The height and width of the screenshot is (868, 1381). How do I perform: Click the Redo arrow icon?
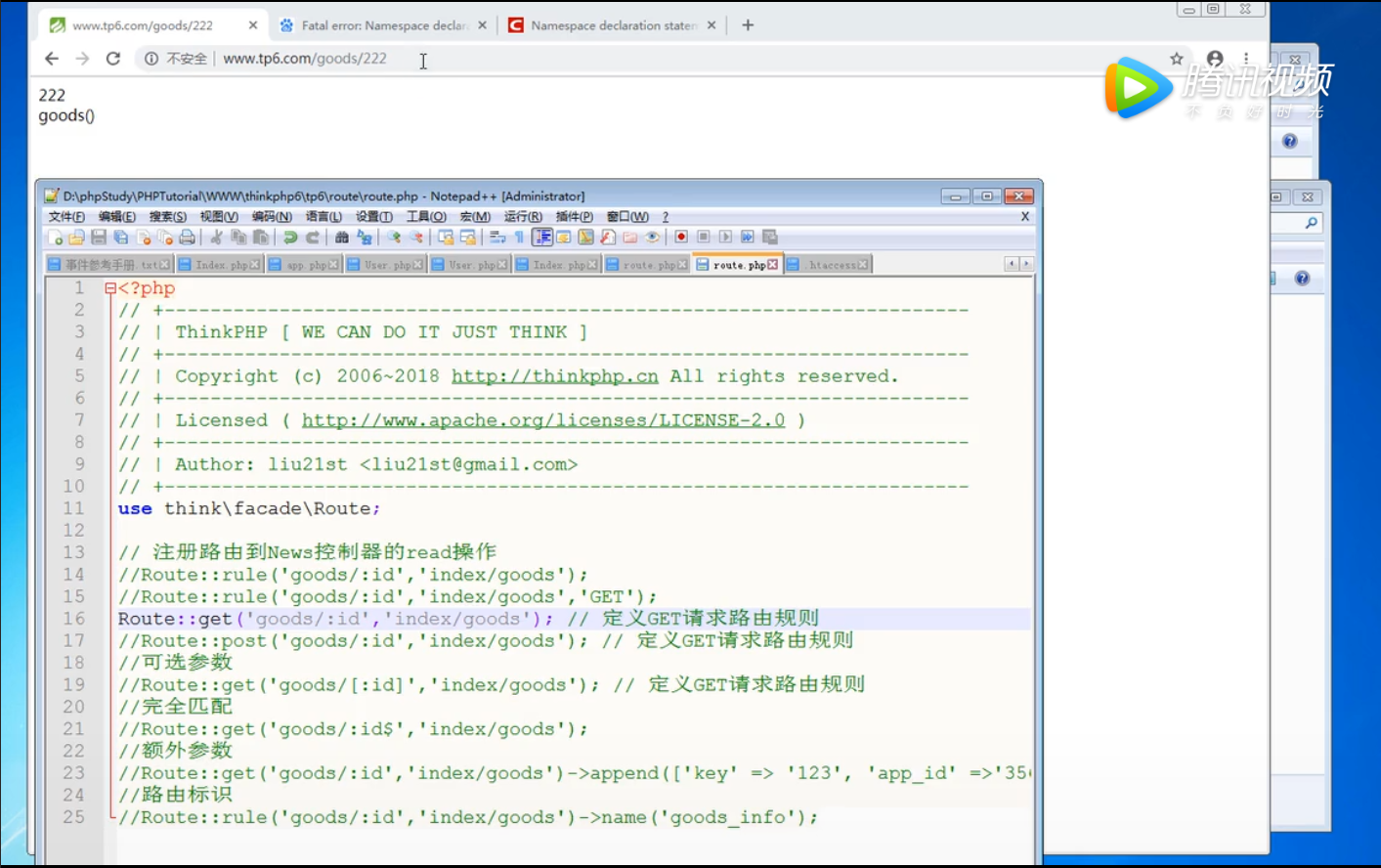[x=313, y=238]
